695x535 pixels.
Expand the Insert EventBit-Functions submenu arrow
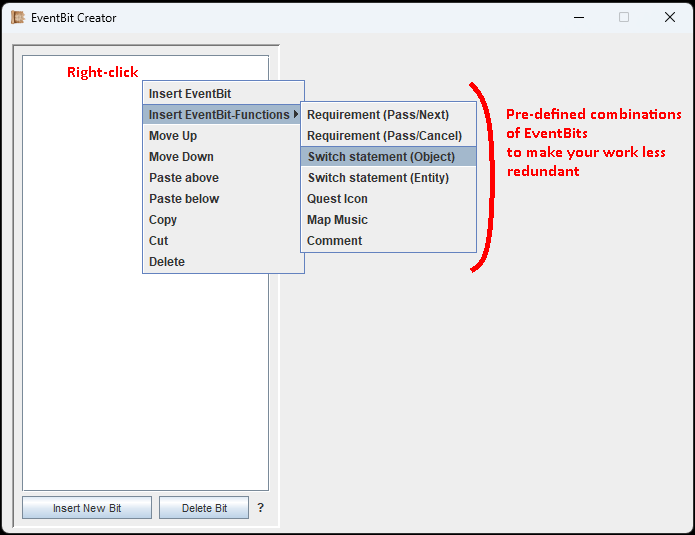296,115
